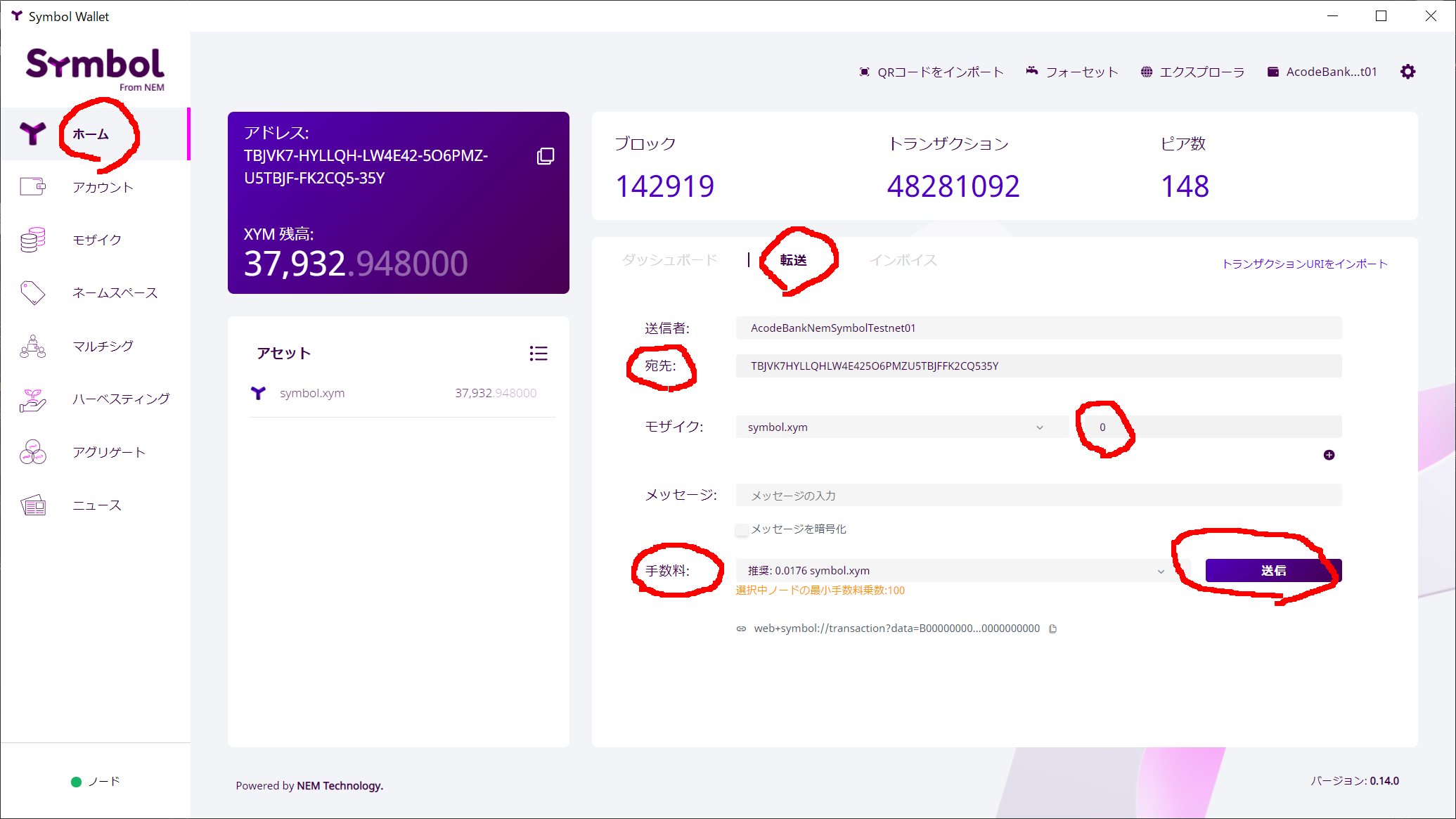Open the Explorer link in header
The image size is (1456, 819).
pos(1192,72)
